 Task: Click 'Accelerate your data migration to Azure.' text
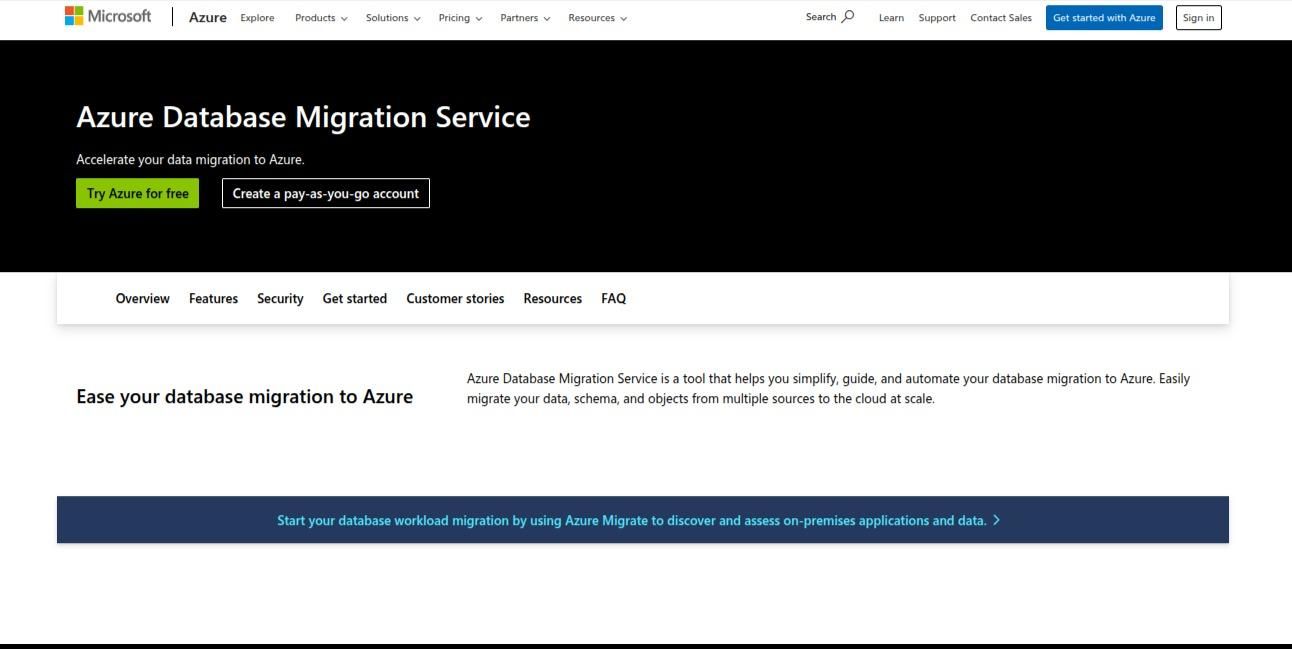click(190, 159)
